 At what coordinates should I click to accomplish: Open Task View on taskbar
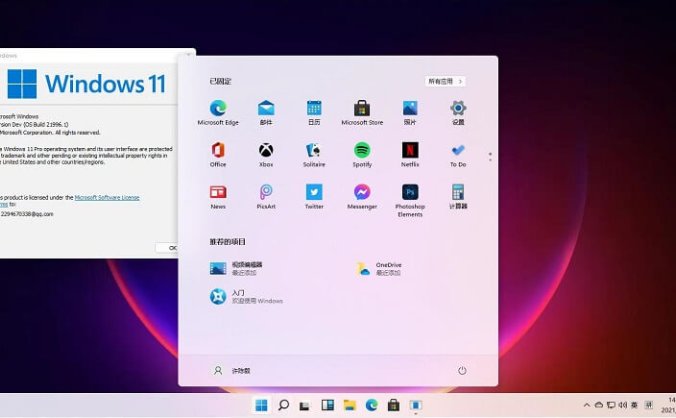[305, 405]
